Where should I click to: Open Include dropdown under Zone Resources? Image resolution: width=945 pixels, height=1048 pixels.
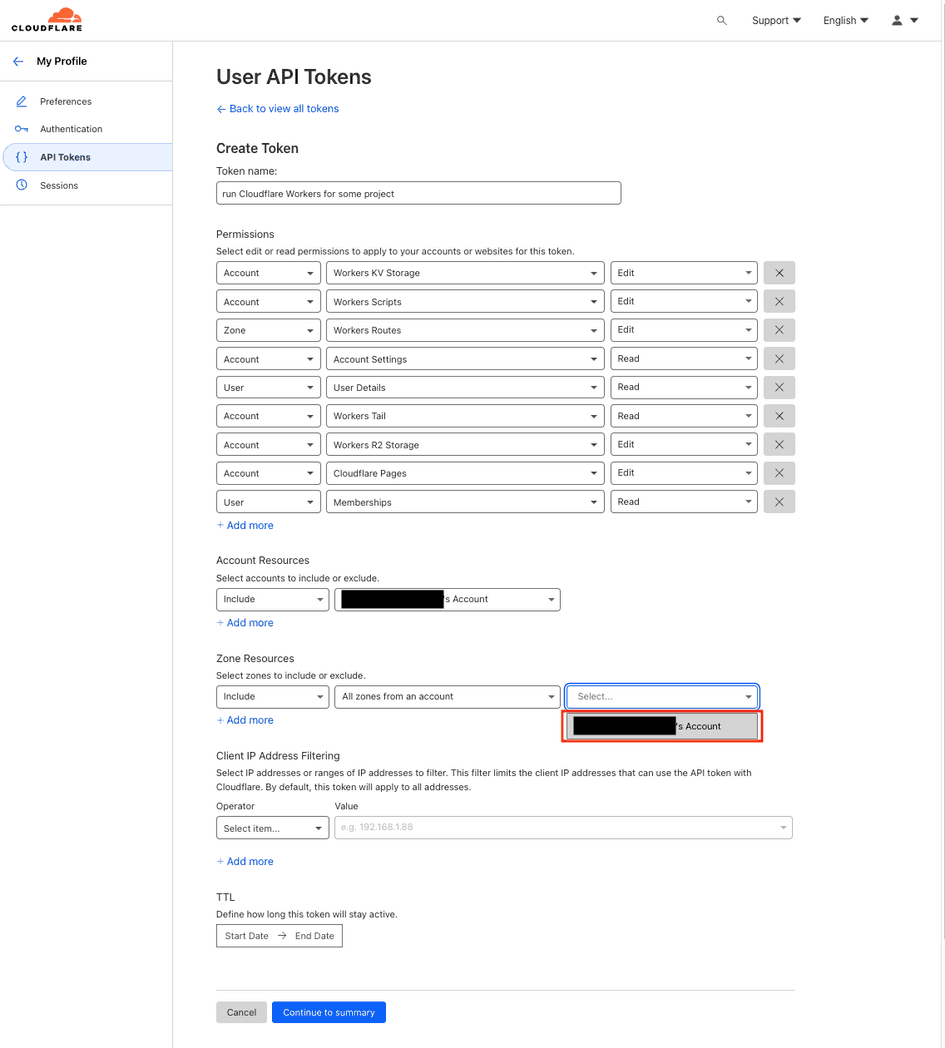[273, 696]
